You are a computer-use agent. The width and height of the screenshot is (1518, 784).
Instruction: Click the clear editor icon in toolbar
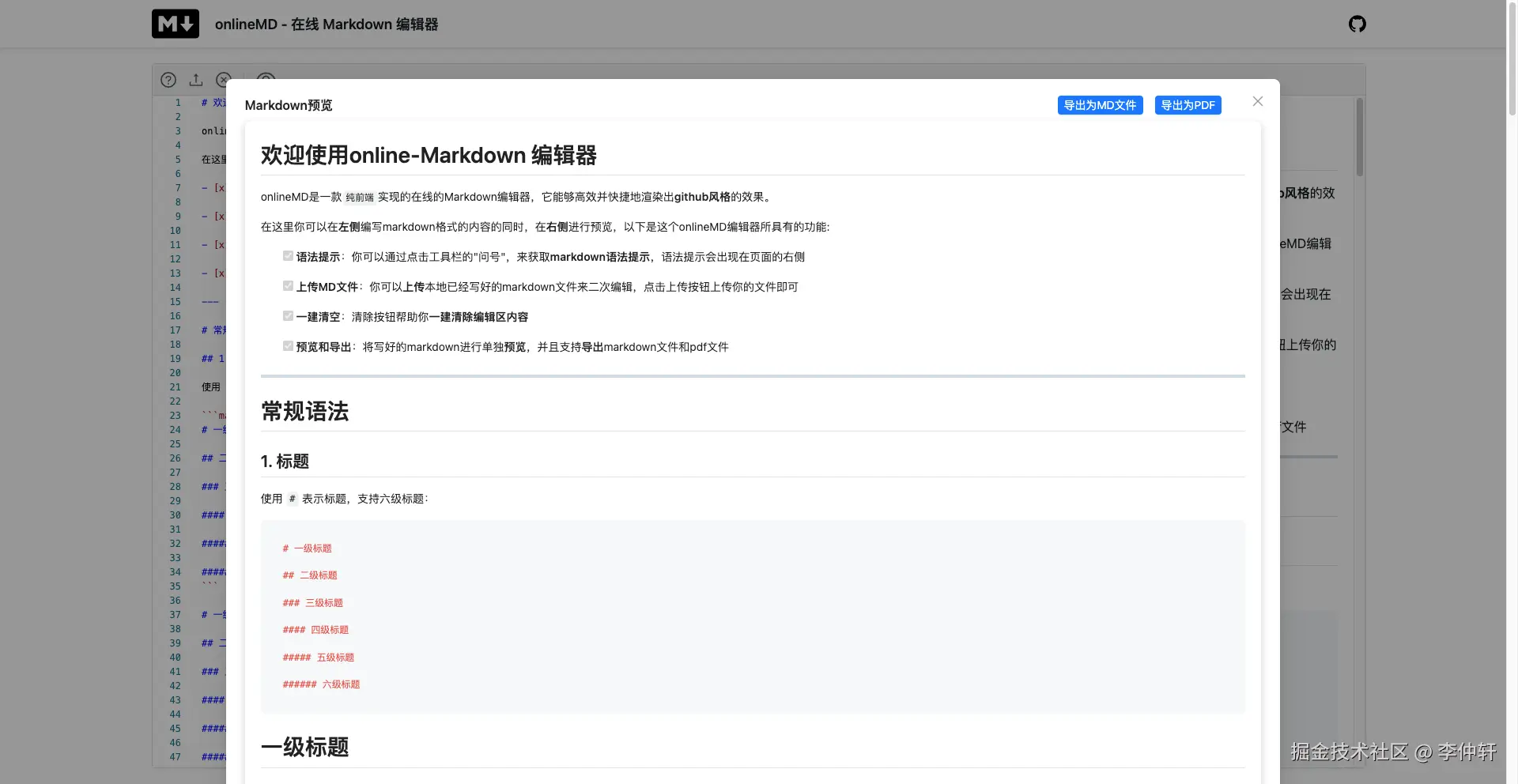[222, 80]
